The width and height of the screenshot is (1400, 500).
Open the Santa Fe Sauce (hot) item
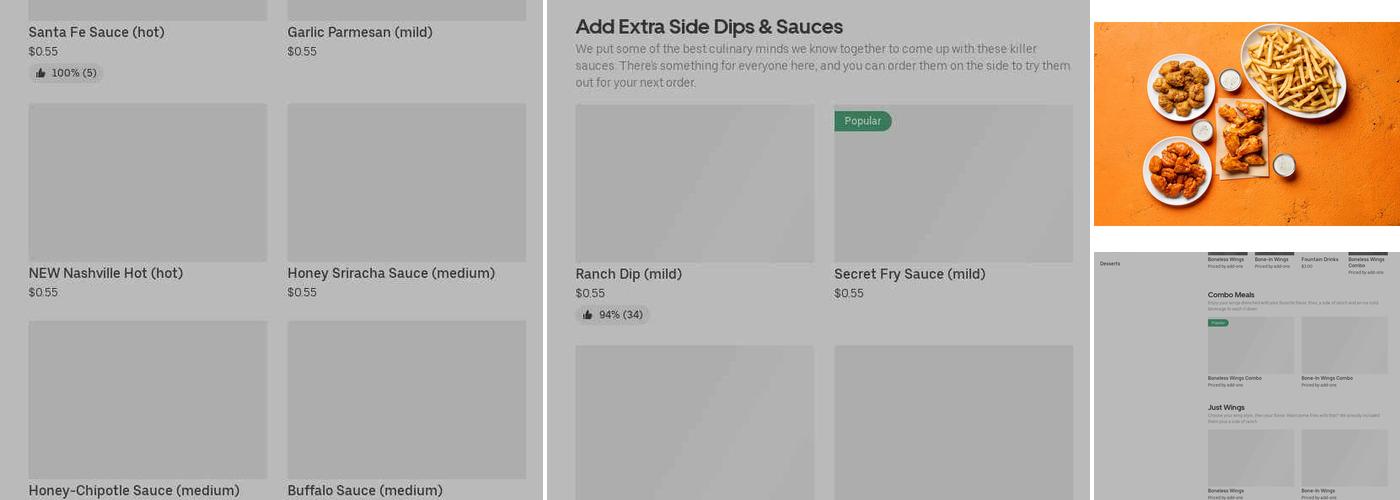[96, 32]
